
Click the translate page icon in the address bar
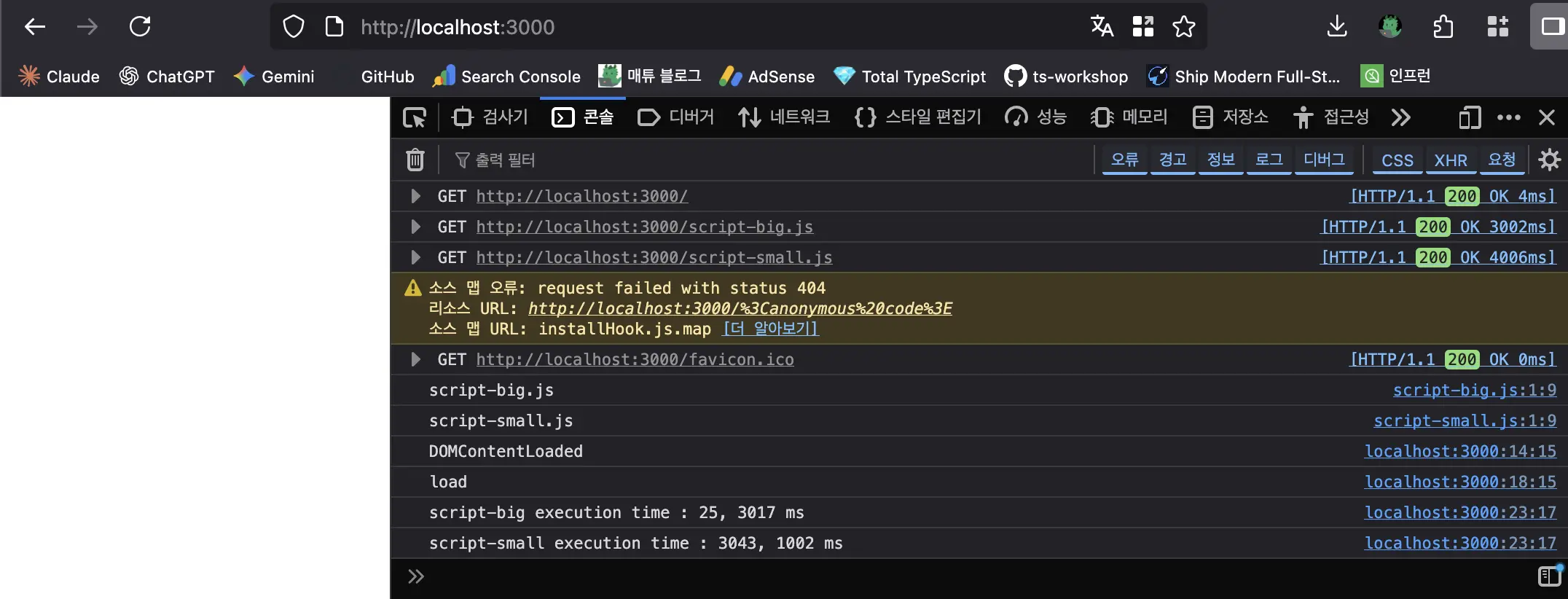(1102, 27)
